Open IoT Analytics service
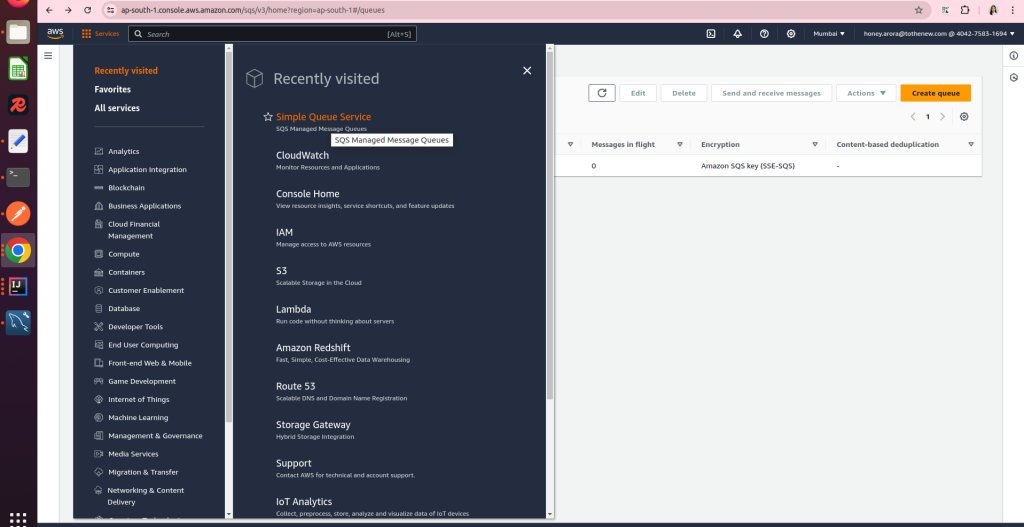 click(304, 502)
